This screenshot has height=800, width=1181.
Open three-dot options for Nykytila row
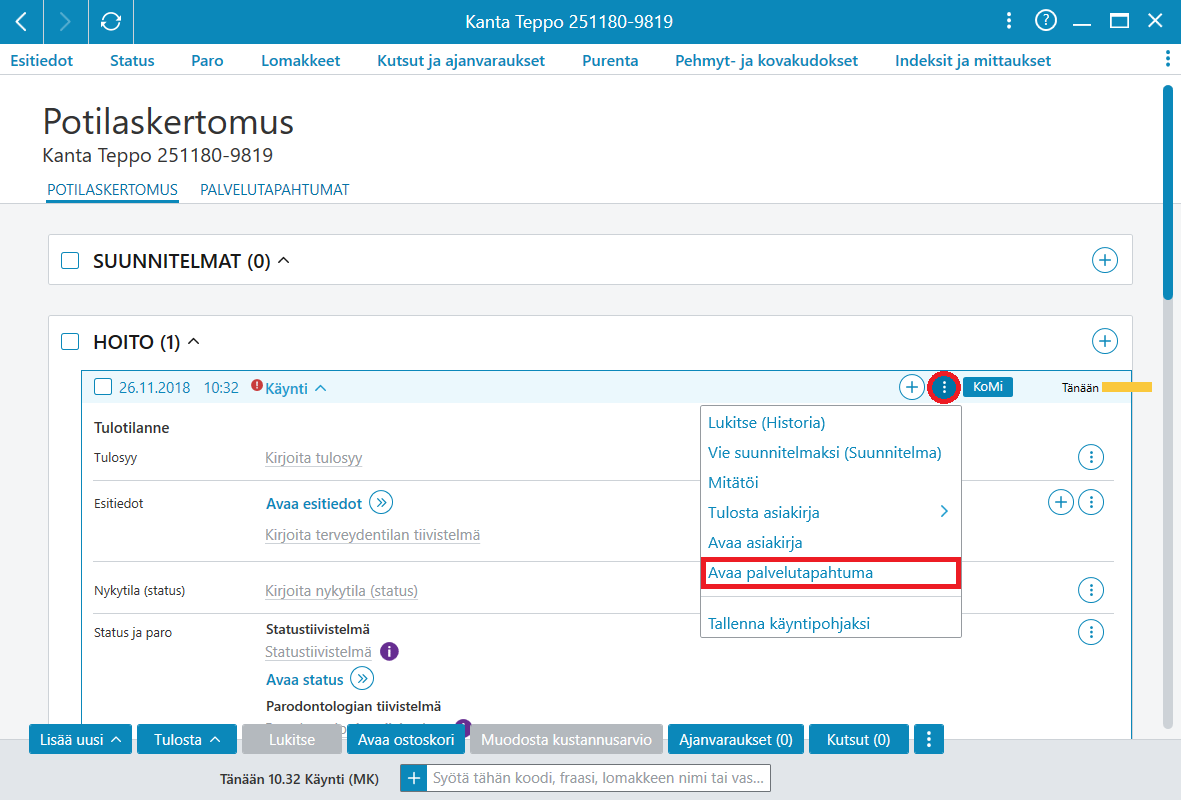[1091, 590]
